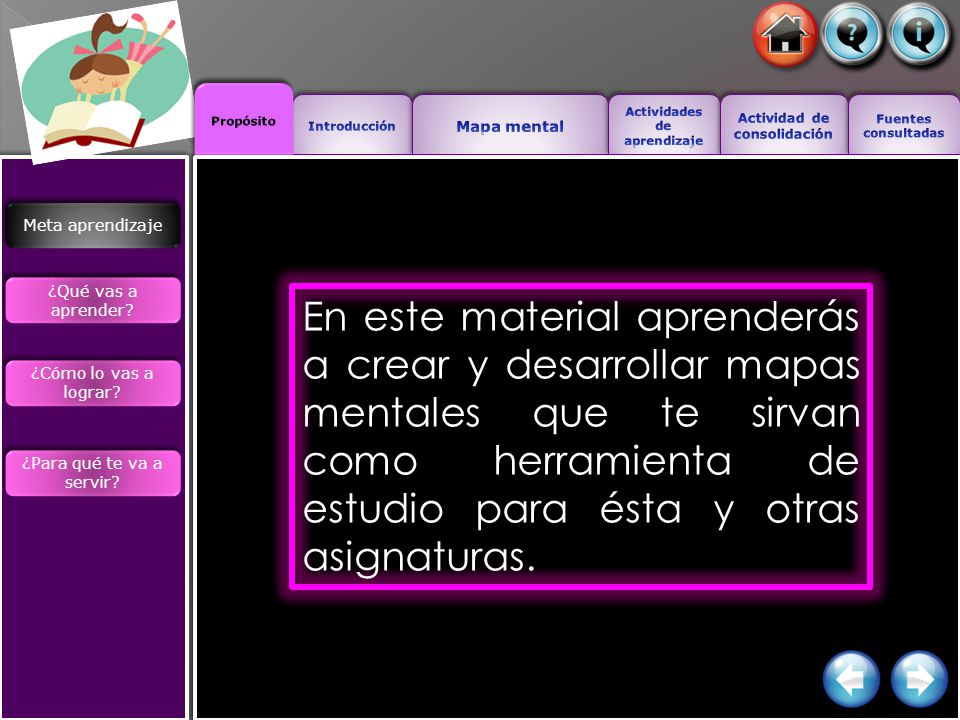The width and height of the screenshot is (960, 720).
Task: Go back with the left arrow
Action: click(852, 680)
